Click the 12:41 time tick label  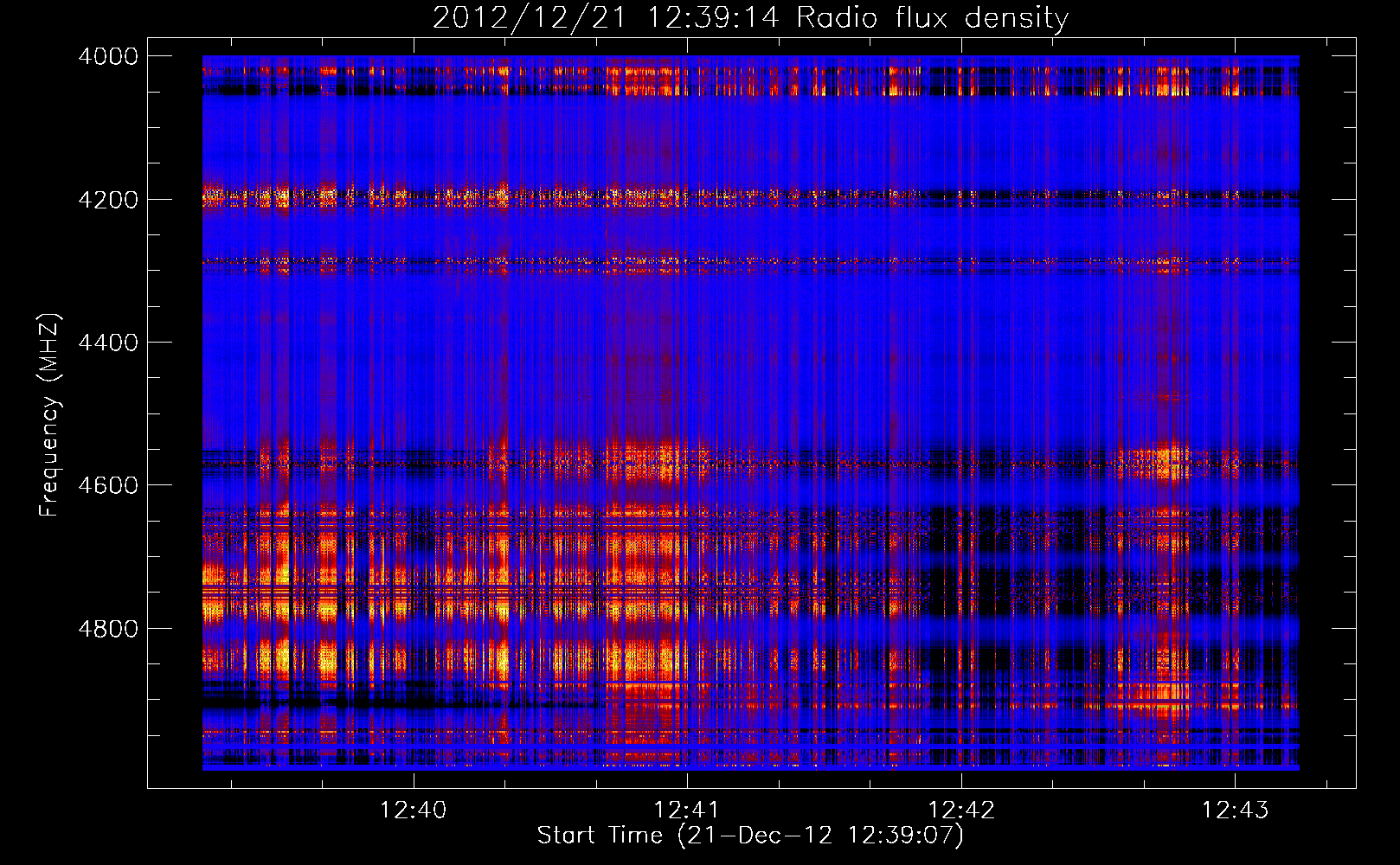687,810
